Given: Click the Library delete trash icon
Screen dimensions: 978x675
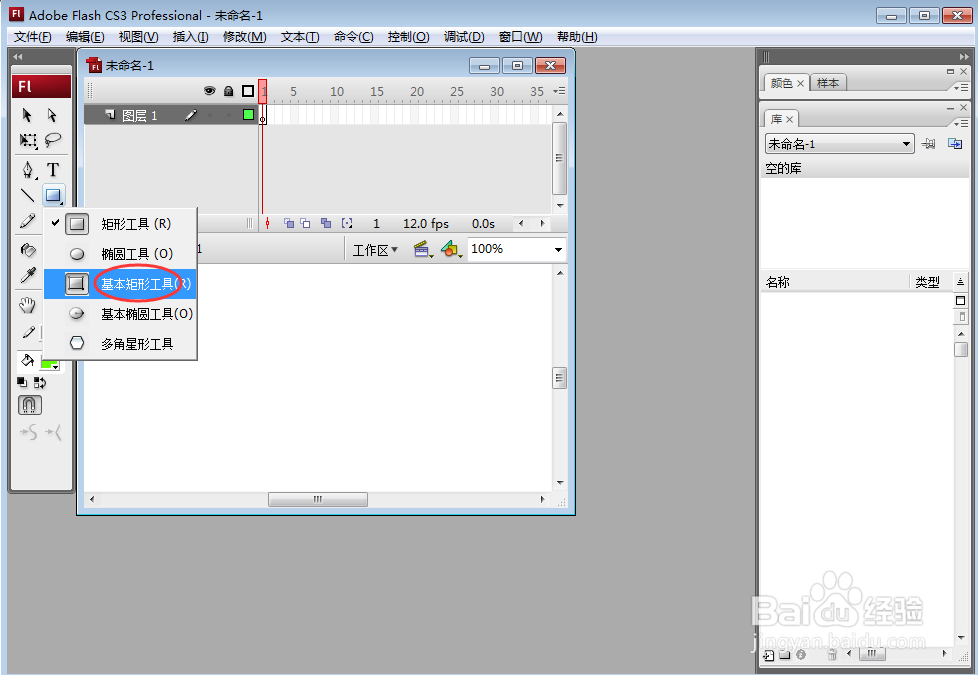Looking at the screenshot, I should [832, 654].
